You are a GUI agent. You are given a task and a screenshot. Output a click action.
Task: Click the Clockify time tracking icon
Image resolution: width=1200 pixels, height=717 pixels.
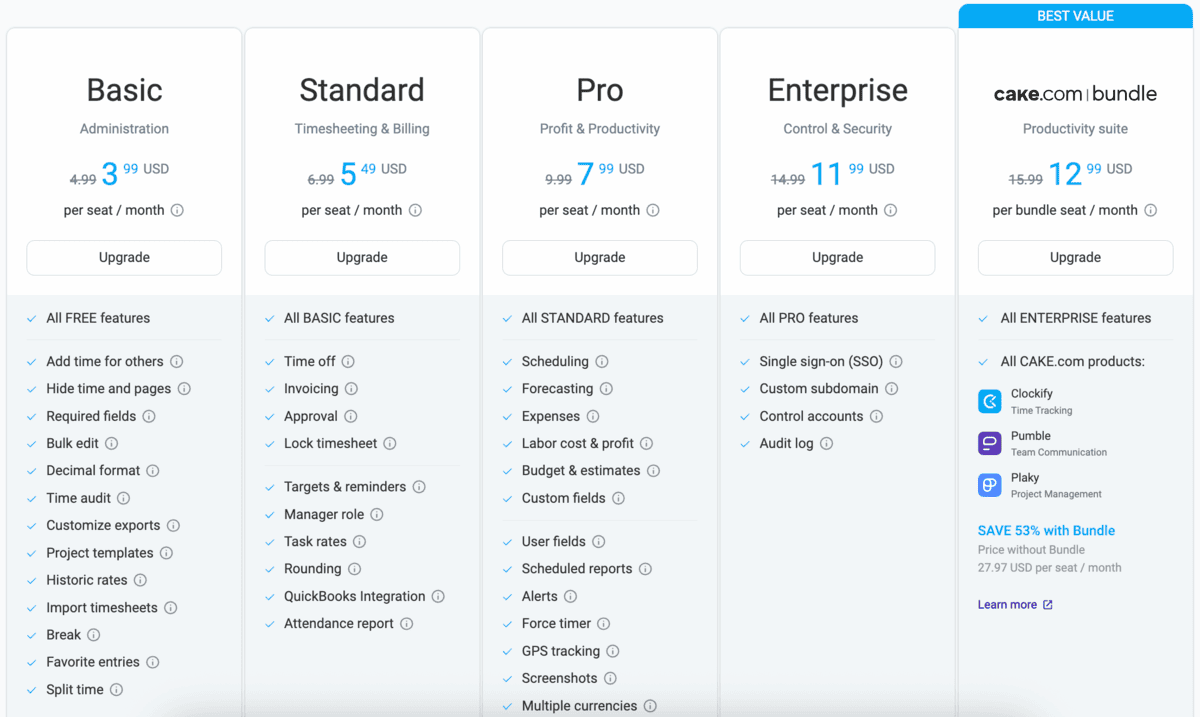point(989,401)
